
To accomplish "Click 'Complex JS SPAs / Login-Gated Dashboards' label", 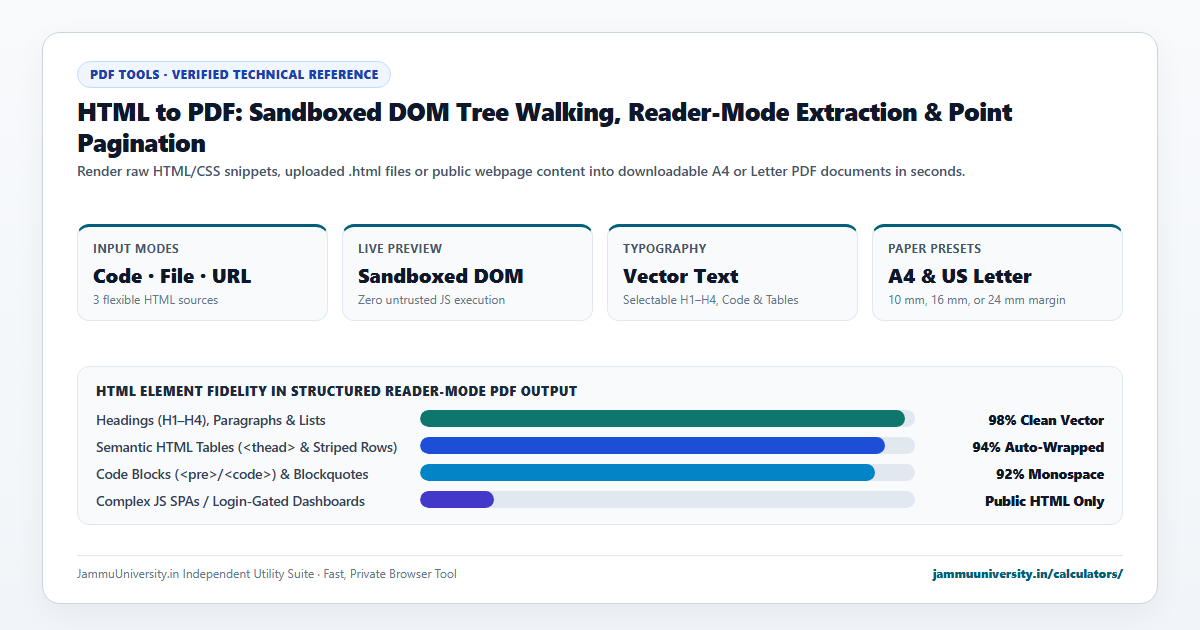I will pyautogui.click(x=230, y=501).
